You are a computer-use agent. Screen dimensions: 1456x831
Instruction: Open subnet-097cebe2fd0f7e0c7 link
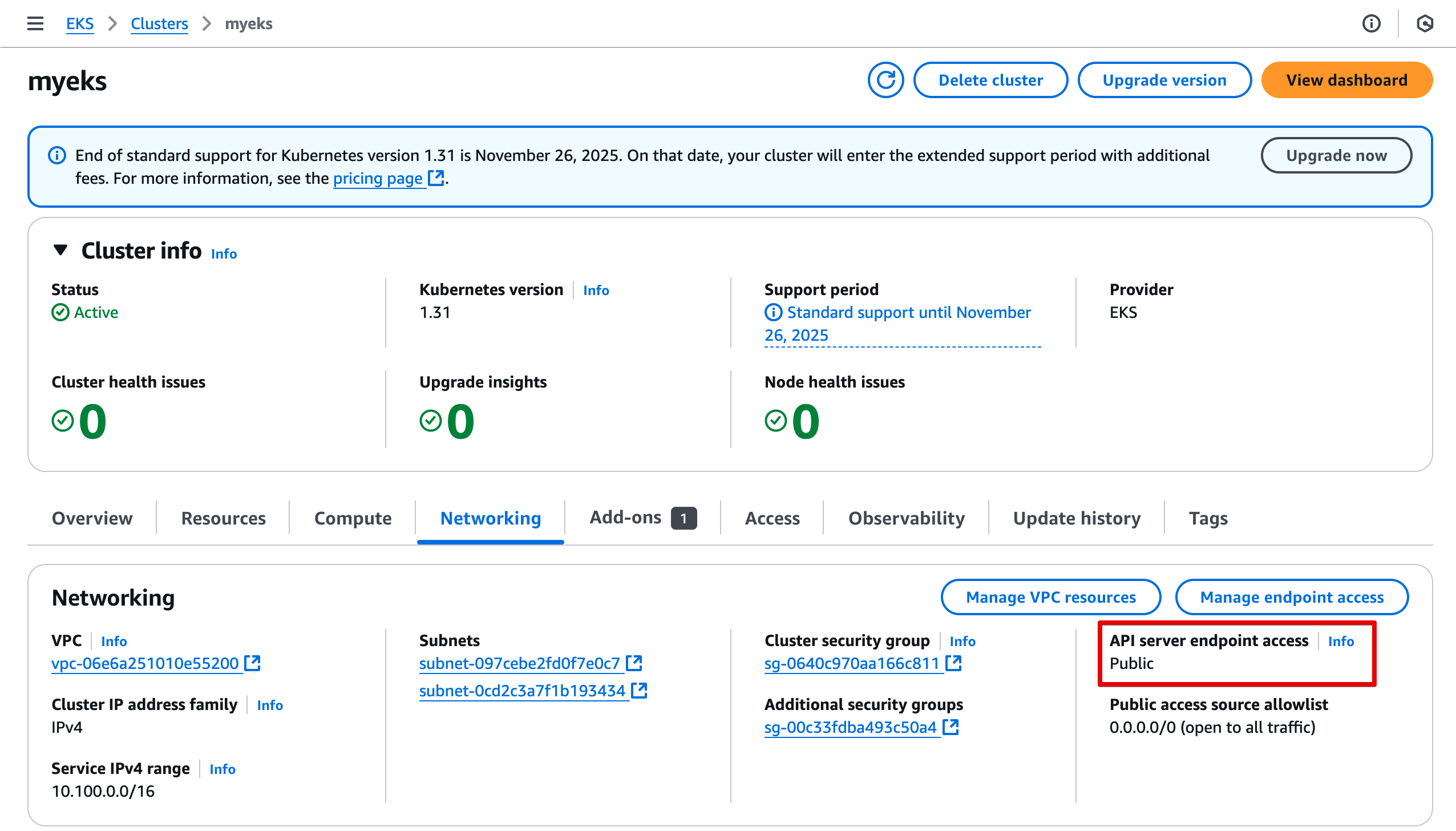click(520, 663)
